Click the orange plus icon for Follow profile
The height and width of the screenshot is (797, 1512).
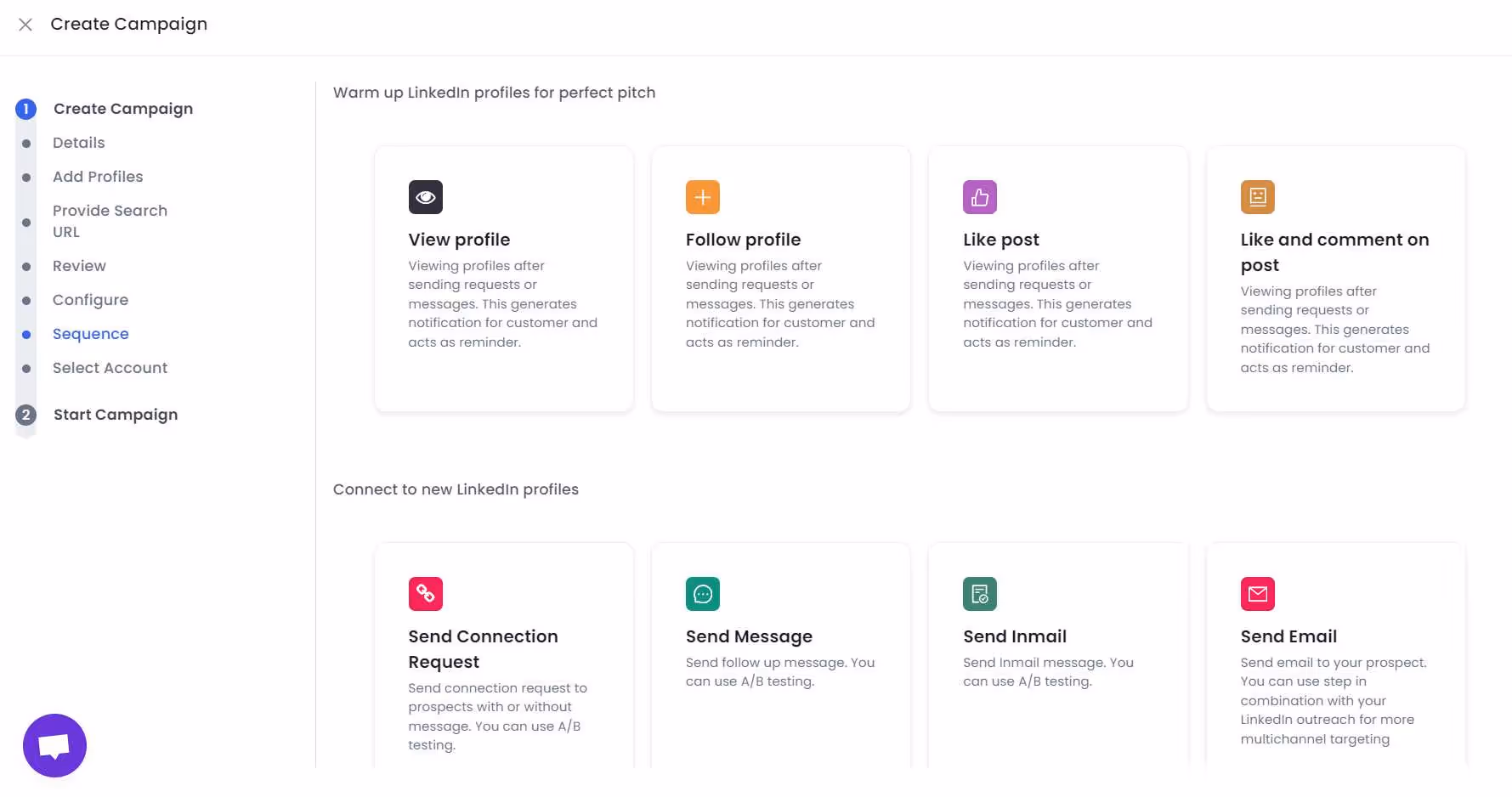click(x=702, y=197)
